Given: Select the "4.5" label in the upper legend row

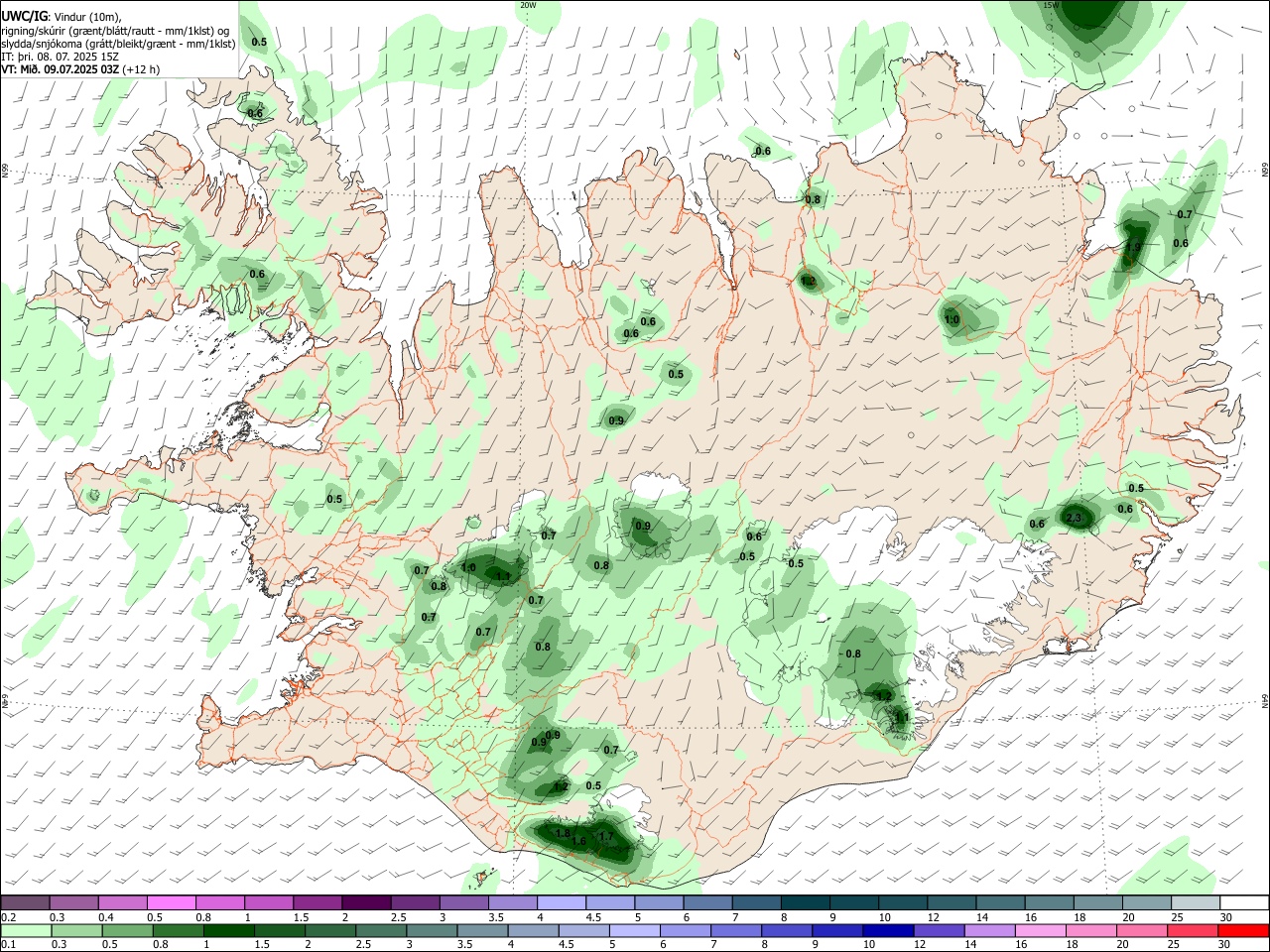Looking at the screenshot, I should click(x=593, y=917).
